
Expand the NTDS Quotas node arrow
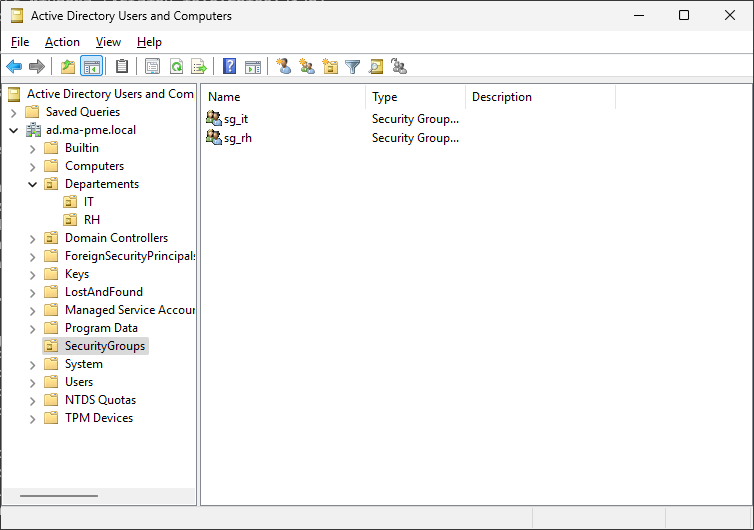coord(32,401)
